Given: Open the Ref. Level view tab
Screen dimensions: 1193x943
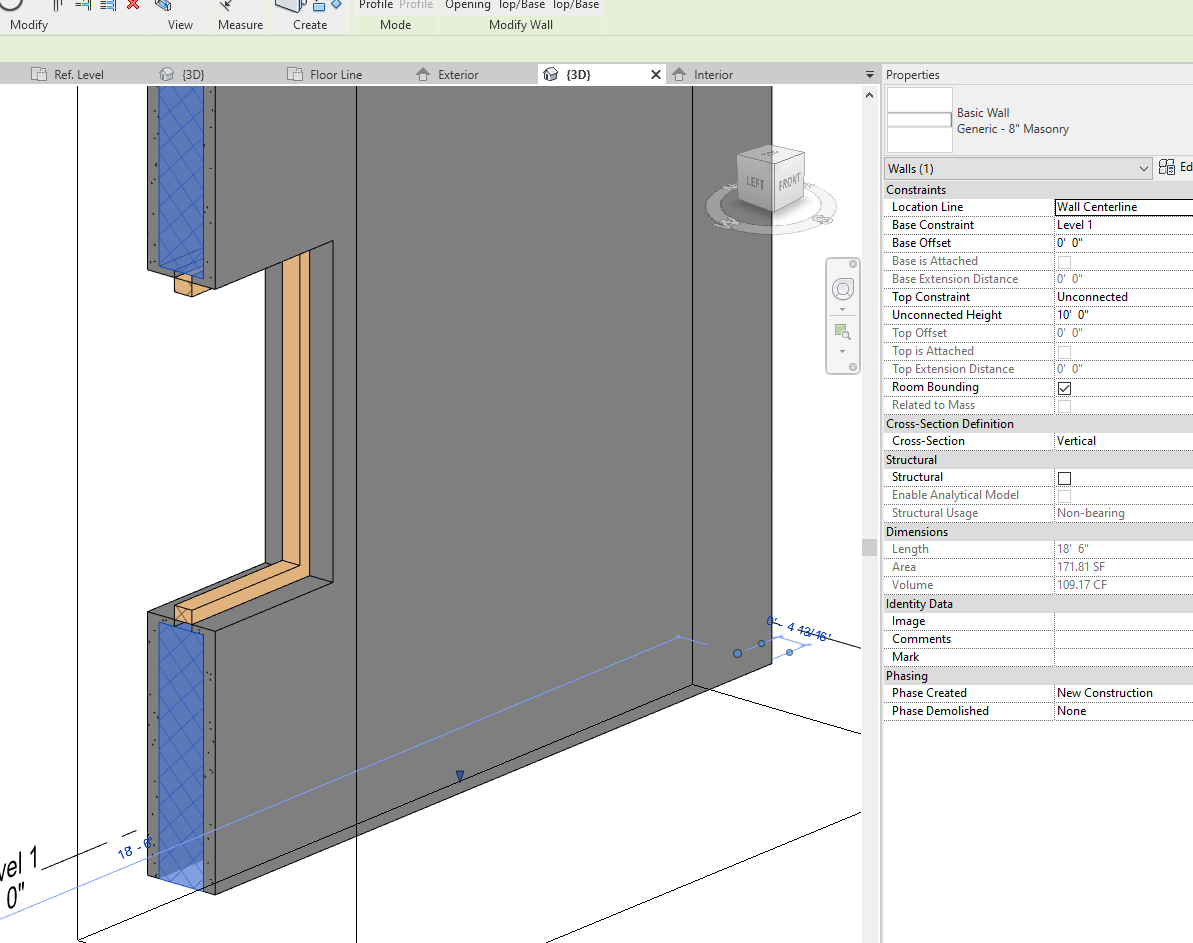Looking at the screenshot, I should point(78,73).
